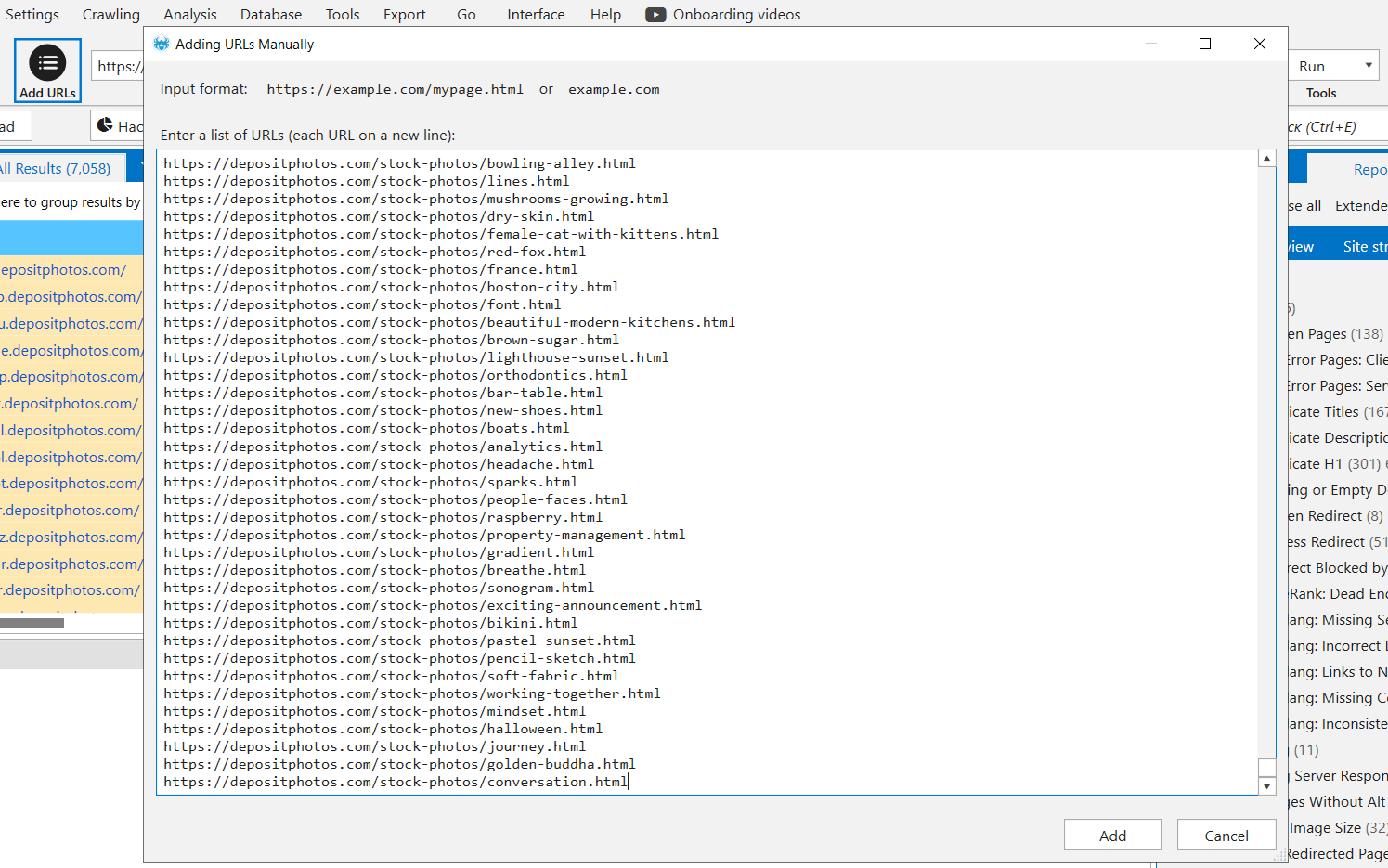Select the PageRank: Dead End issue

(1338, 593)
